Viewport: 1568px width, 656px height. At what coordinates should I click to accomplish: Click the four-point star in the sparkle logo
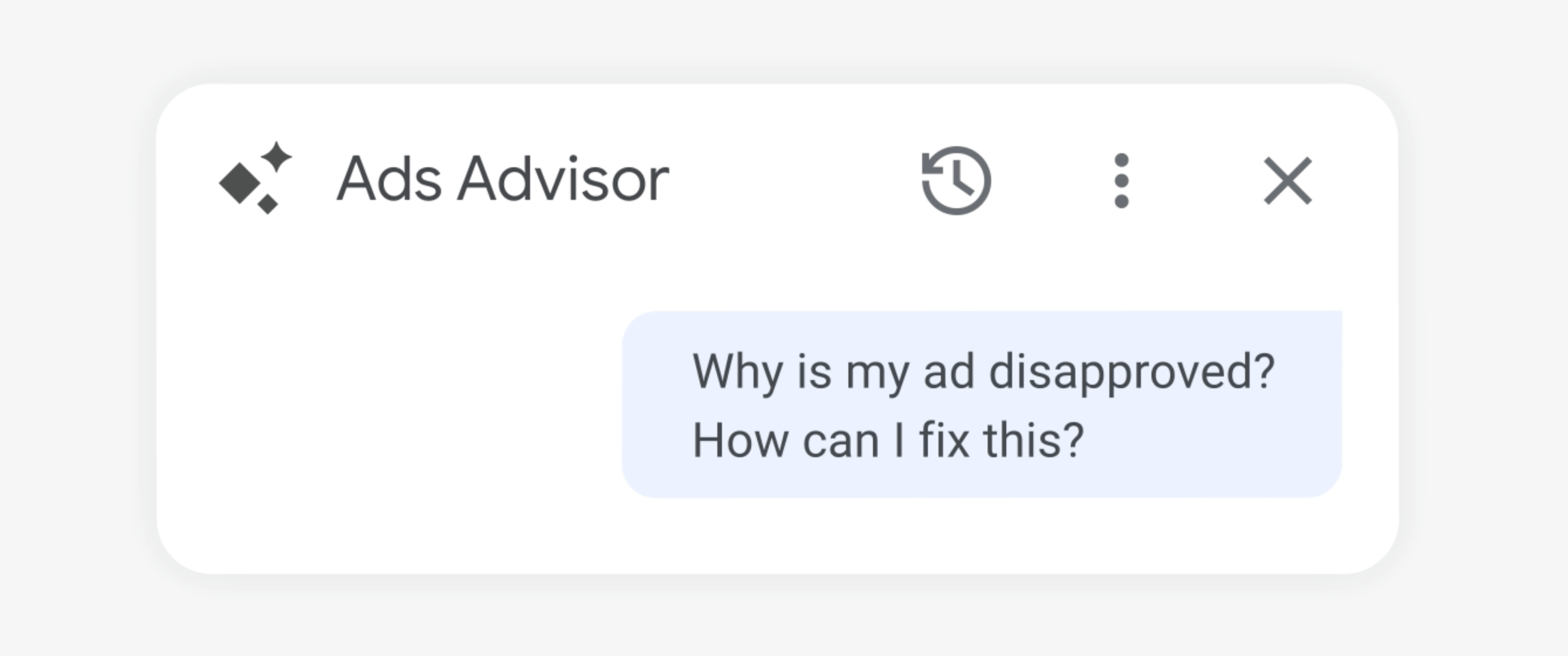point(277,156)
